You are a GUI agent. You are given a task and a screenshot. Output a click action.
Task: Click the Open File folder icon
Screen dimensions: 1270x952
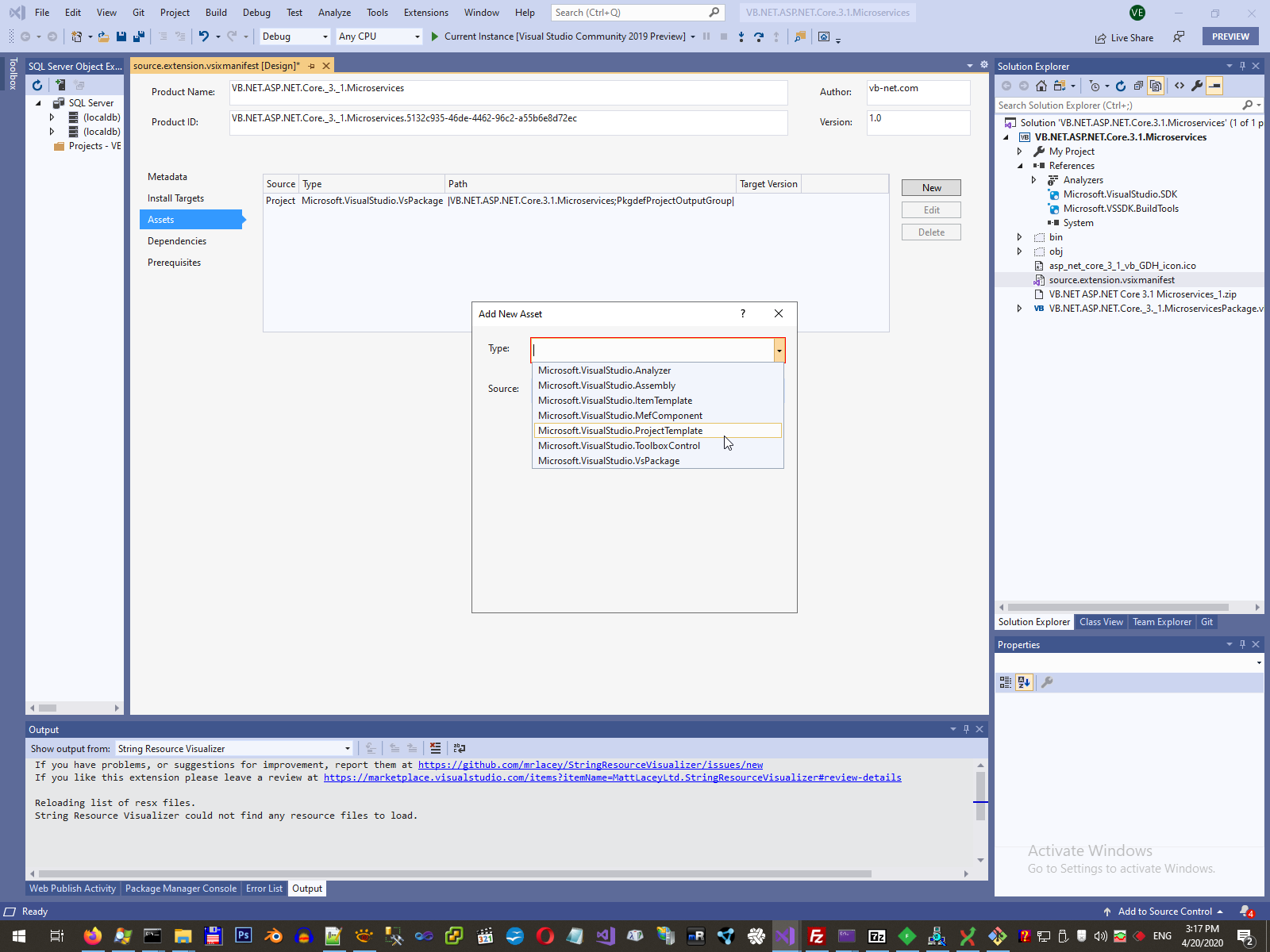click(x=103, y=36)
